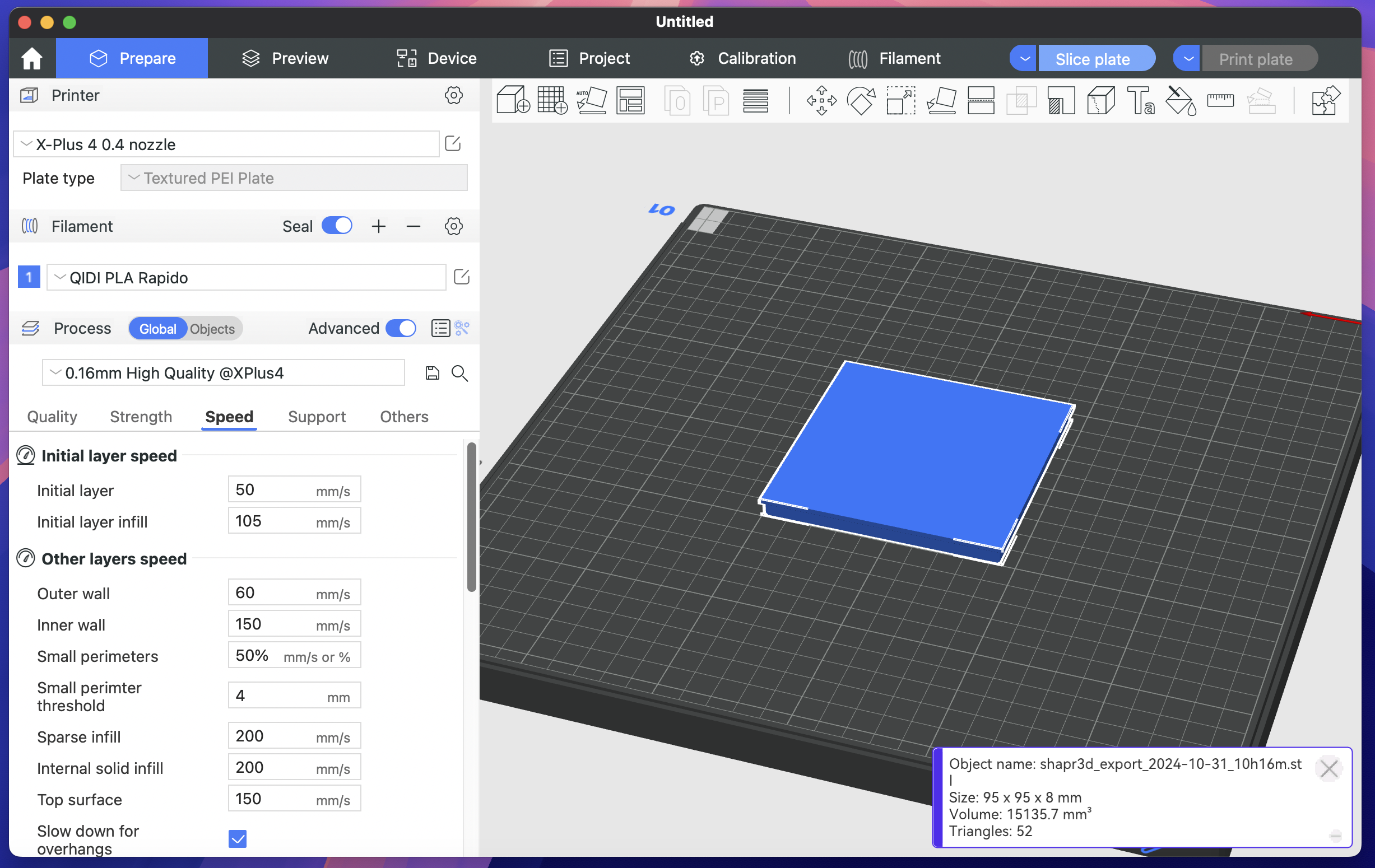Open the Filament top tab
Screen dimensions: 1375x868
(894, 58)
